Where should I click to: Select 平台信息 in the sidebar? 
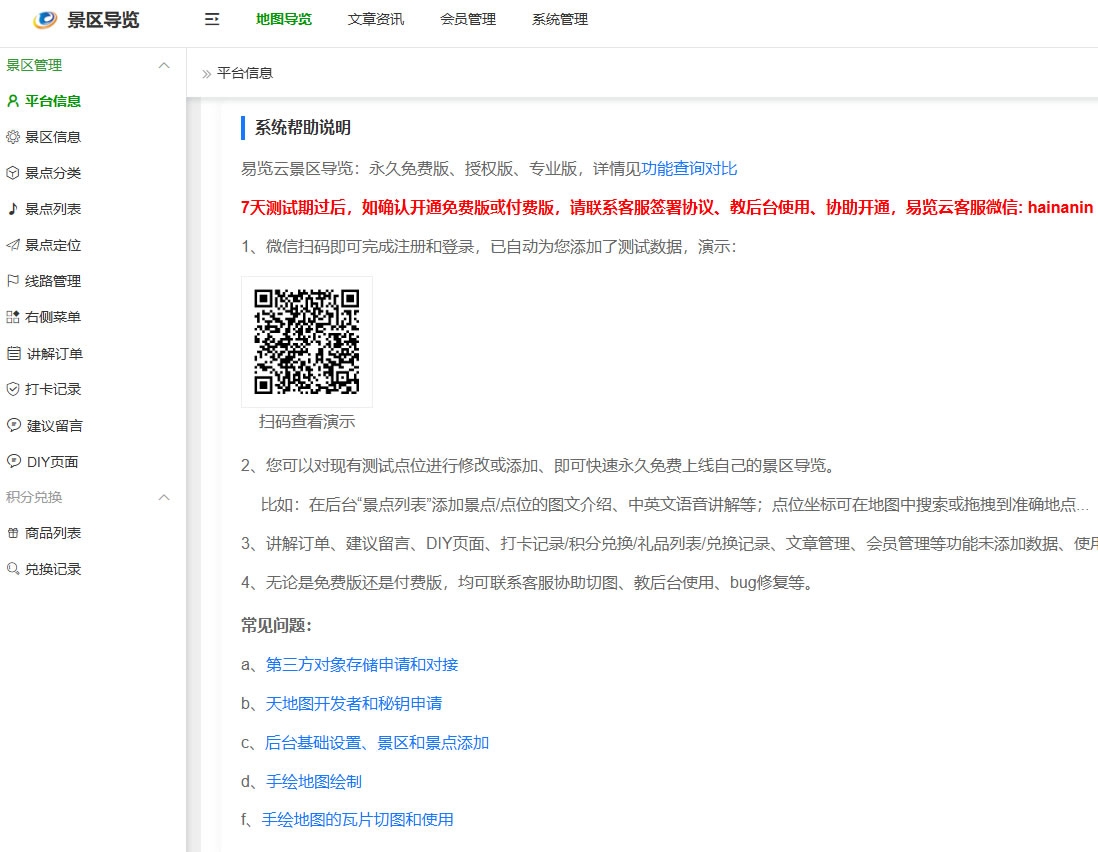click(53, 101)
